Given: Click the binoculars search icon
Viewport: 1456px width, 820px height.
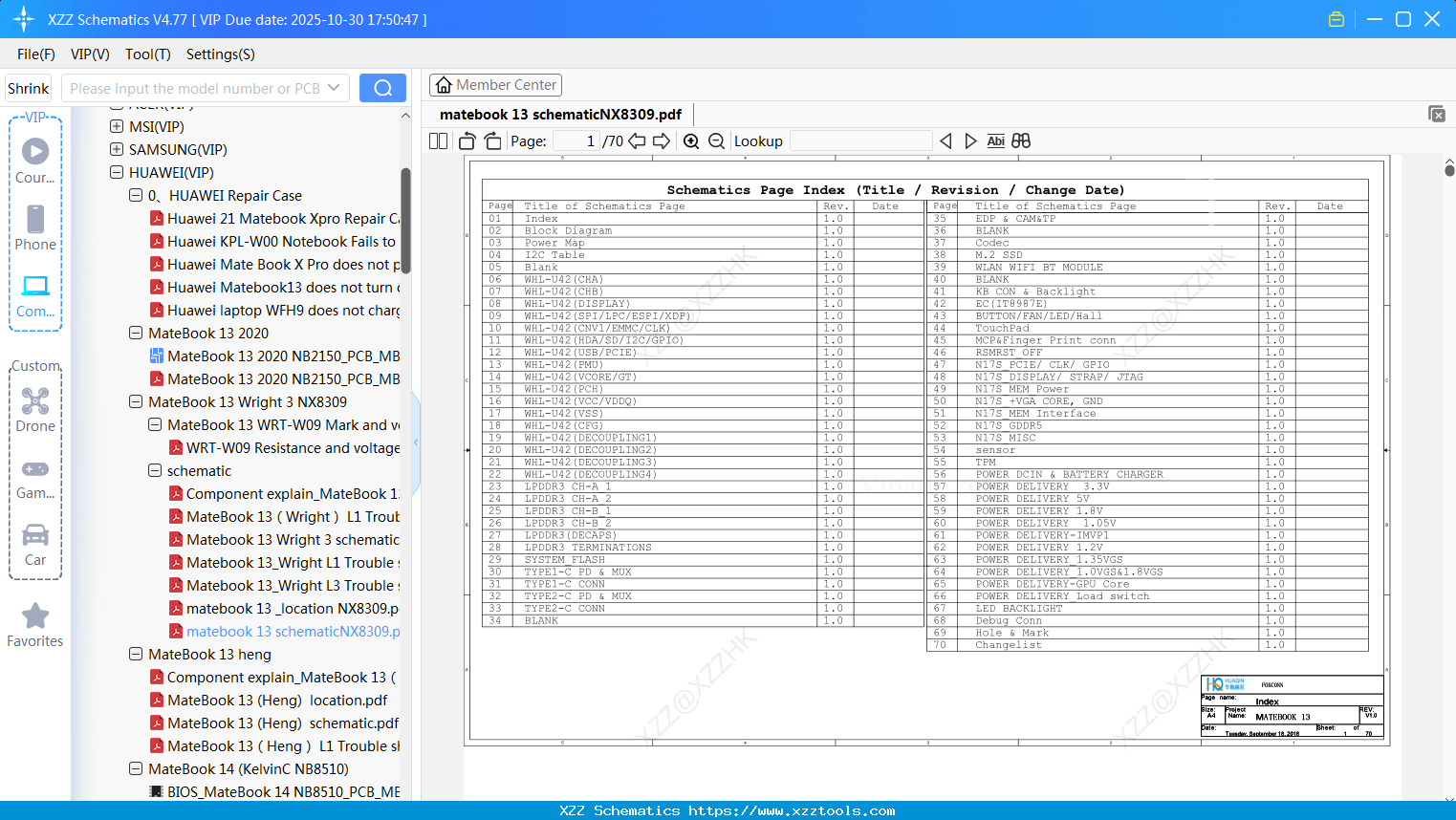Looking at the screenshot, I should pos(1021,141).
